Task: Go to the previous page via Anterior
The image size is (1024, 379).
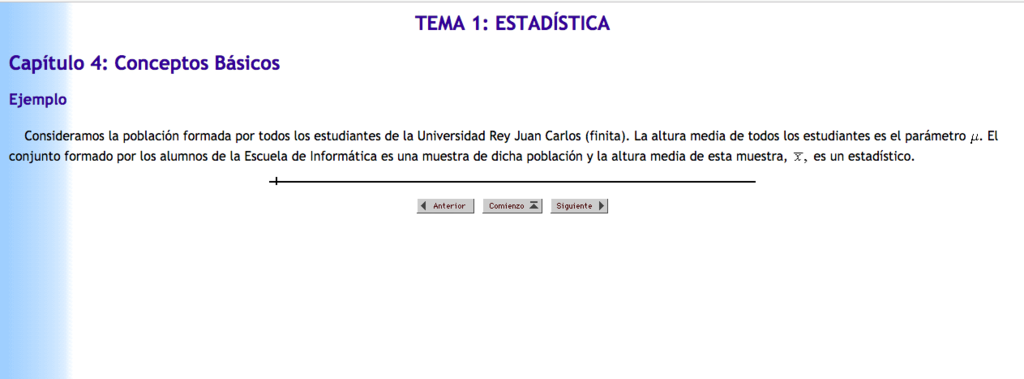Action: click(x=445, y=206)
